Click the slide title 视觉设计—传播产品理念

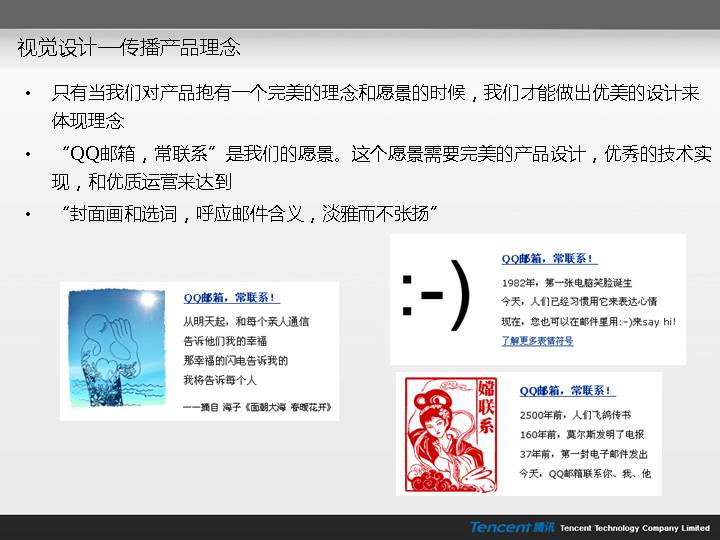pyautogui.click(x=129, y=48)
